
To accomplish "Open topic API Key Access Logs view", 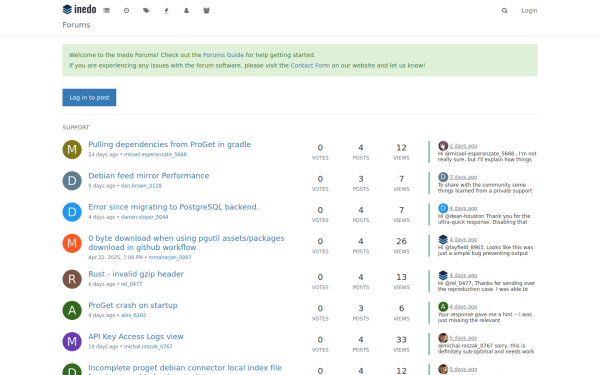I will [x=135, y=337].
